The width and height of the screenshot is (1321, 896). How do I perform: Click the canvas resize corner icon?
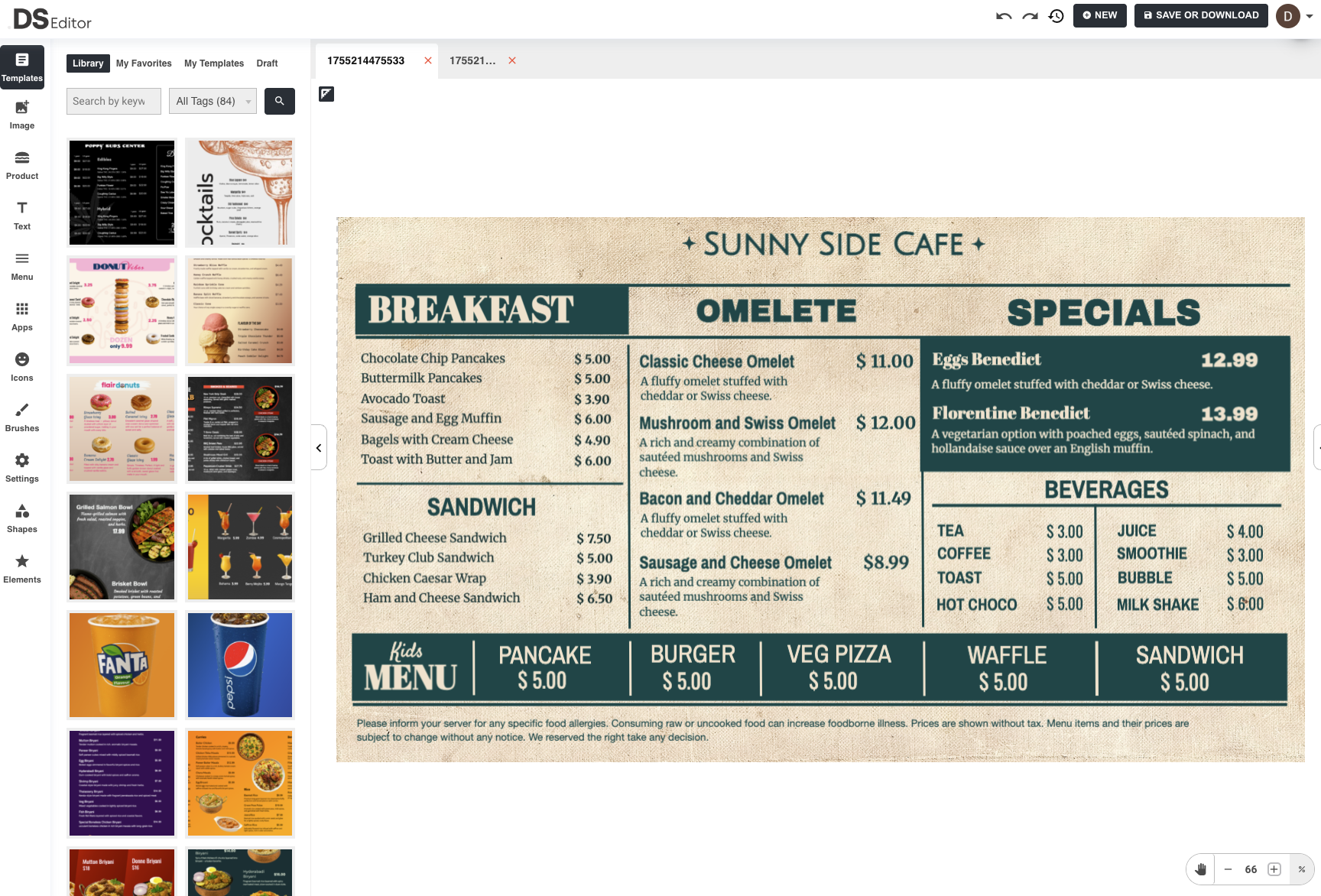tap(326, 94)
